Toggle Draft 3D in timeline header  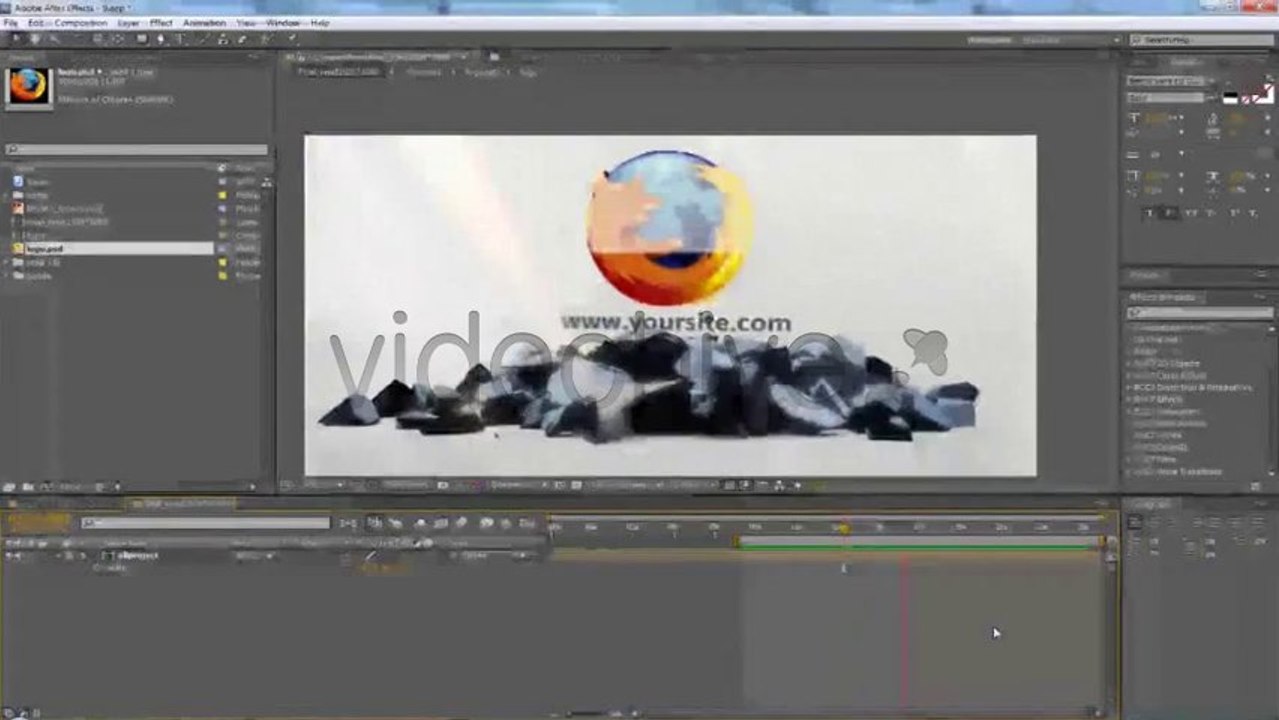(x=395, y=523)
